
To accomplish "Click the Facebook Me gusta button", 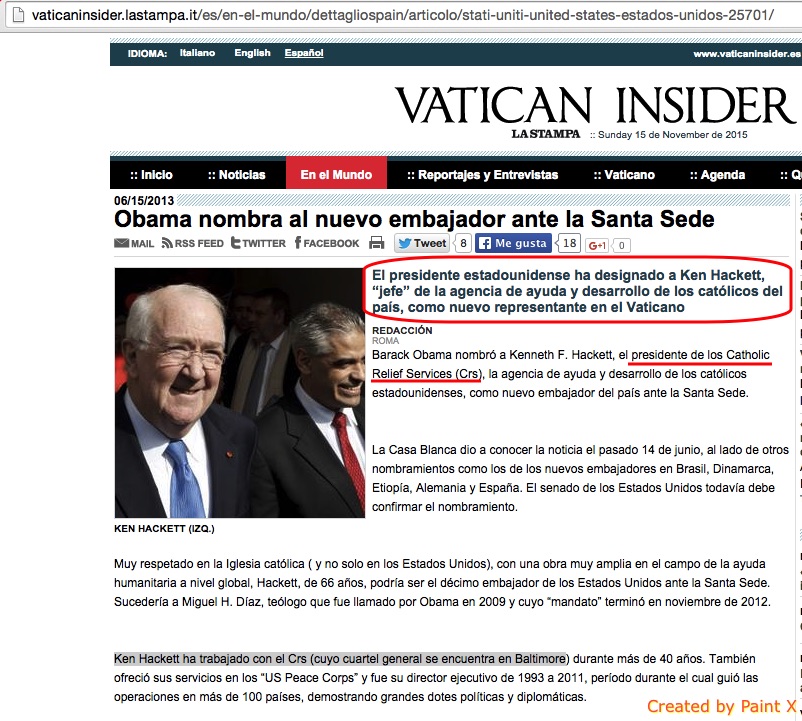I will (x=514, y=243).
